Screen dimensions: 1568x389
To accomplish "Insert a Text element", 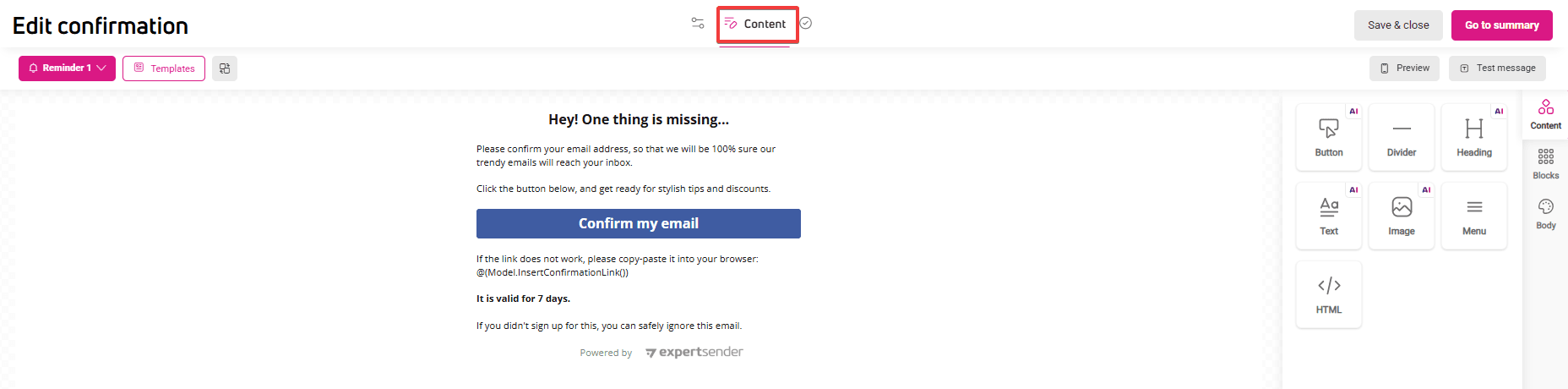I will [1328, 216].
